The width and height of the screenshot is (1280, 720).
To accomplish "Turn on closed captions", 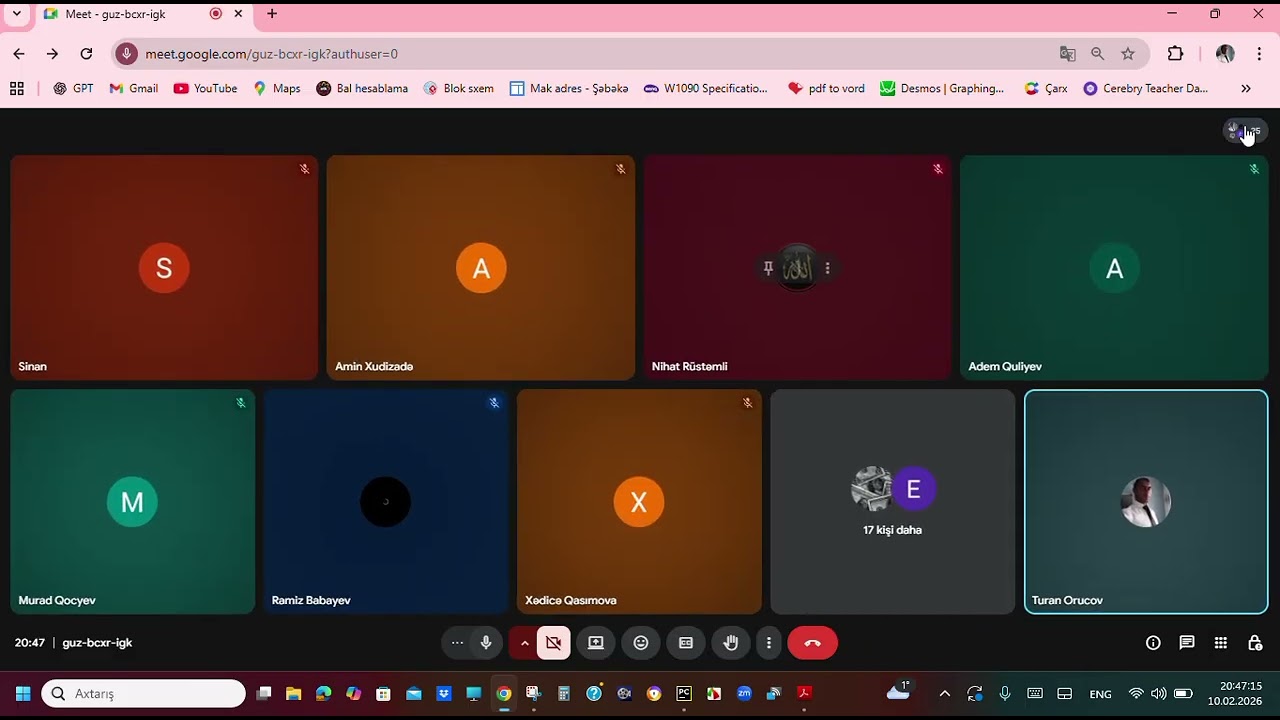I will click(686, 643).
